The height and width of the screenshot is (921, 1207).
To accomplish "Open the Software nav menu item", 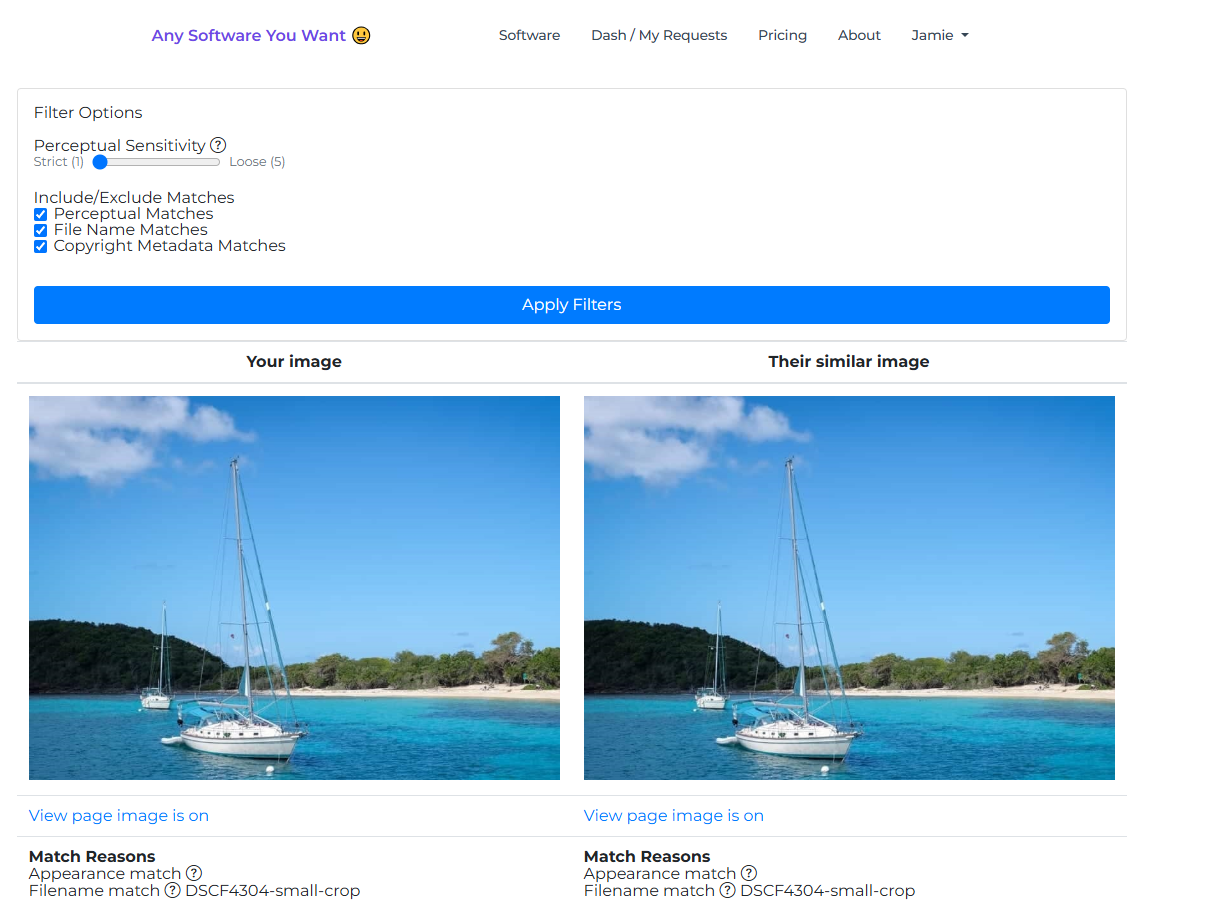I will pyautogui.click(x=529, y=35).
